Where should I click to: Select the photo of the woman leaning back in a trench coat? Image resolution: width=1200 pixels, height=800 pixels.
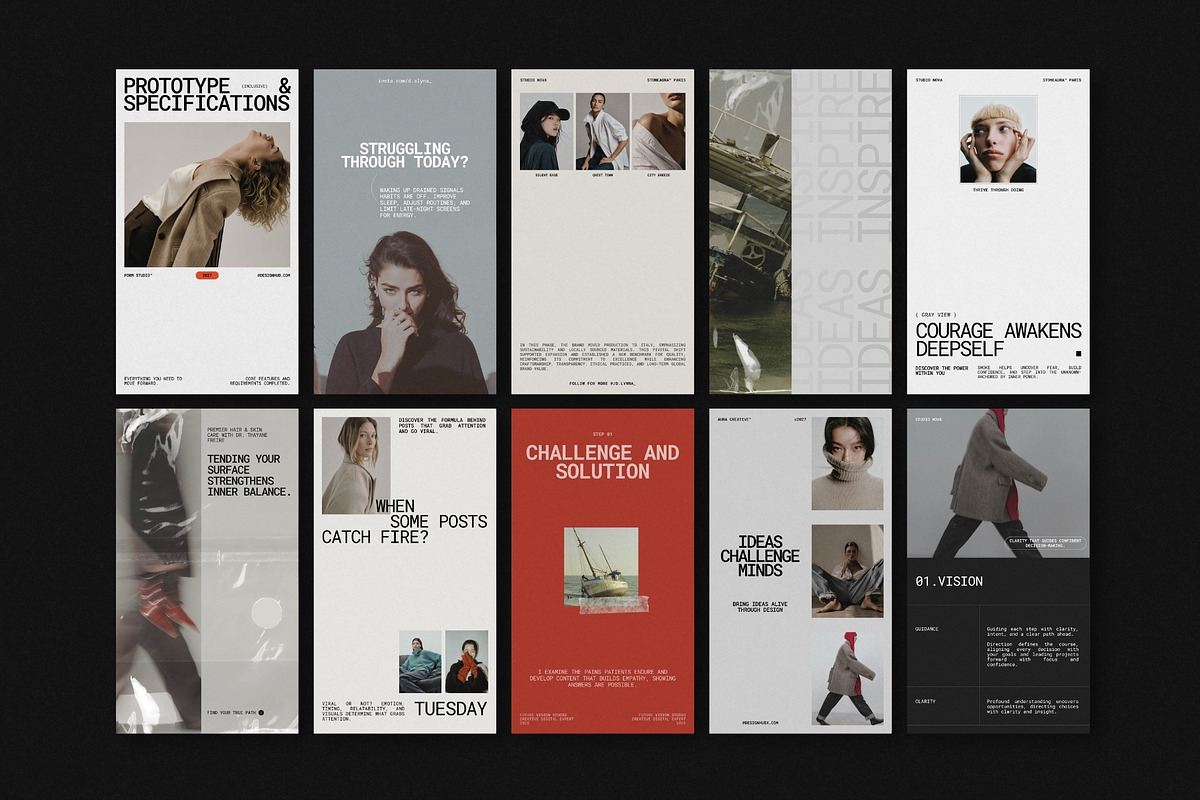[x=207, y=194]
